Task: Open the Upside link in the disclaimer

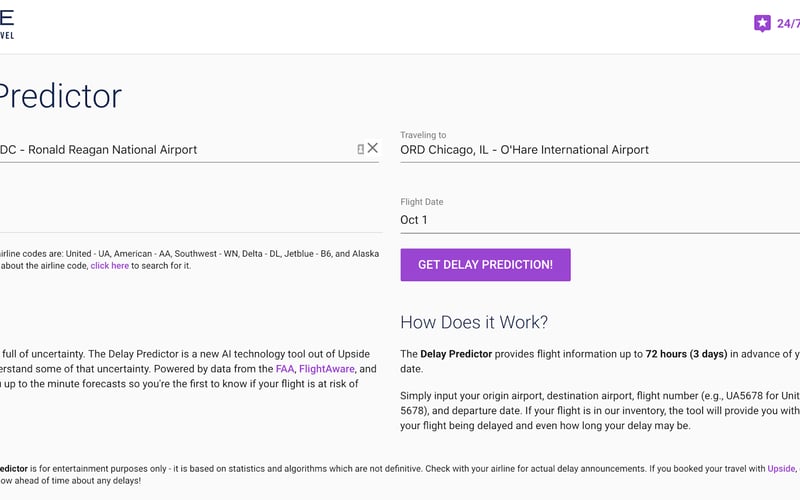Action: (780, 468)
